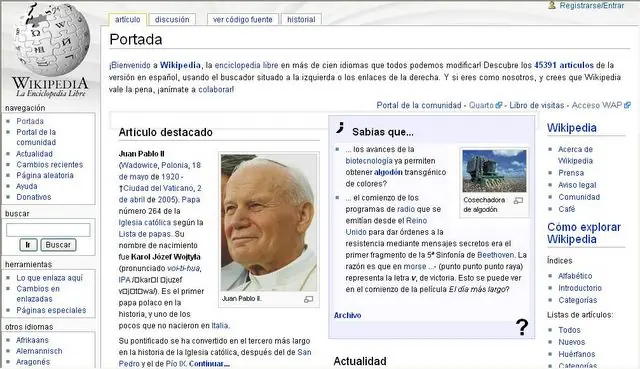The height and width of the screenshot is (369, 640).
Task: Follow the Italia link
Action: 220,326
